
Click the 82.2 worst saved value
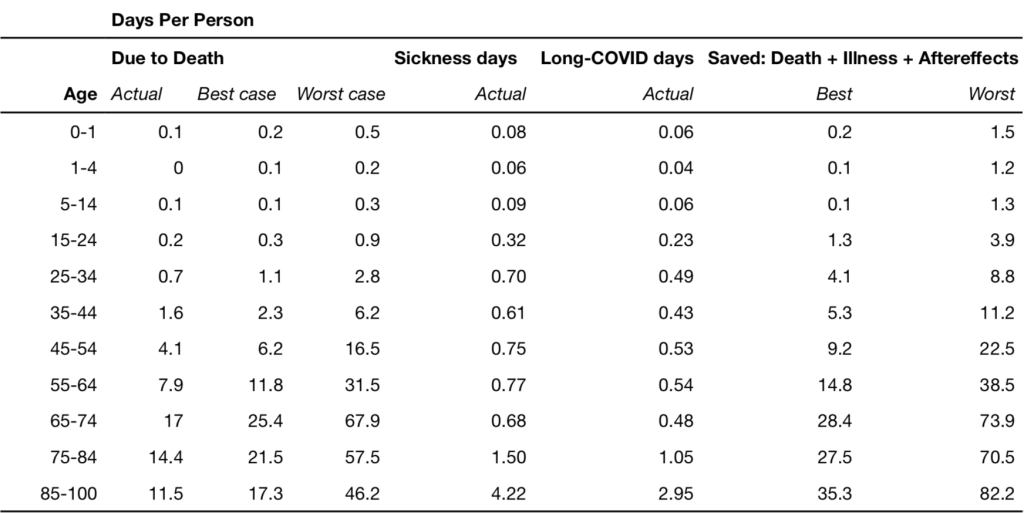click(x=998, y=492)
